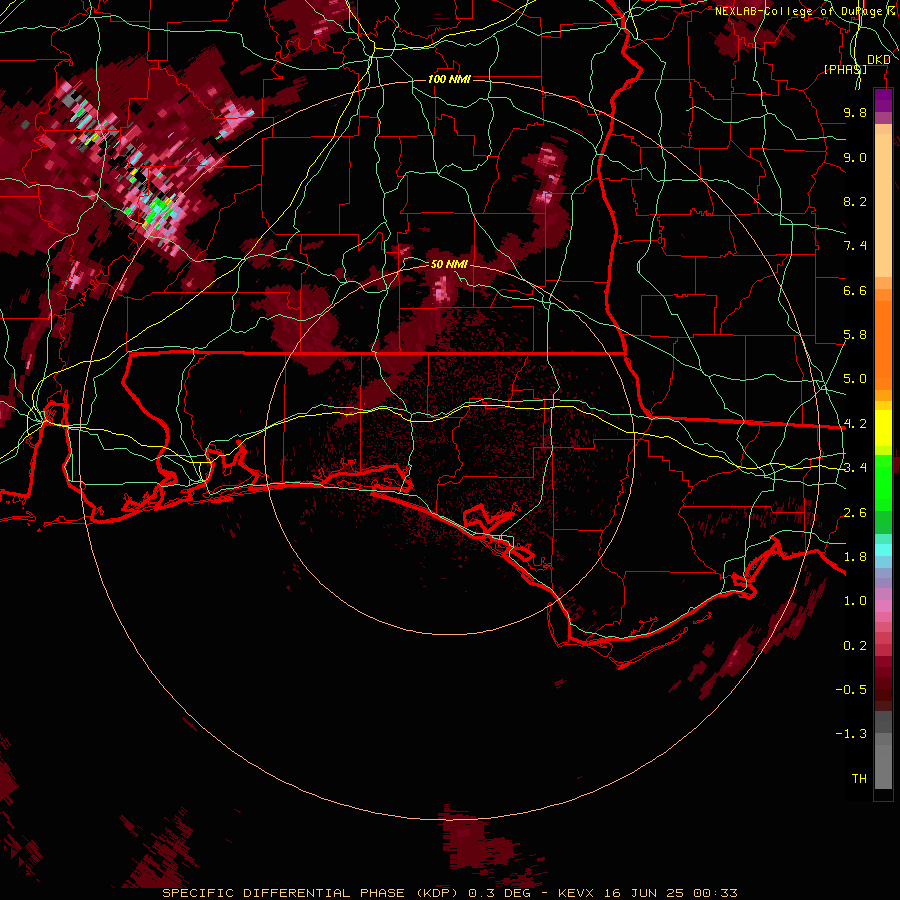Click the 0.2 legend value
This screenshot has height=900, width=900.
point(855,646)
